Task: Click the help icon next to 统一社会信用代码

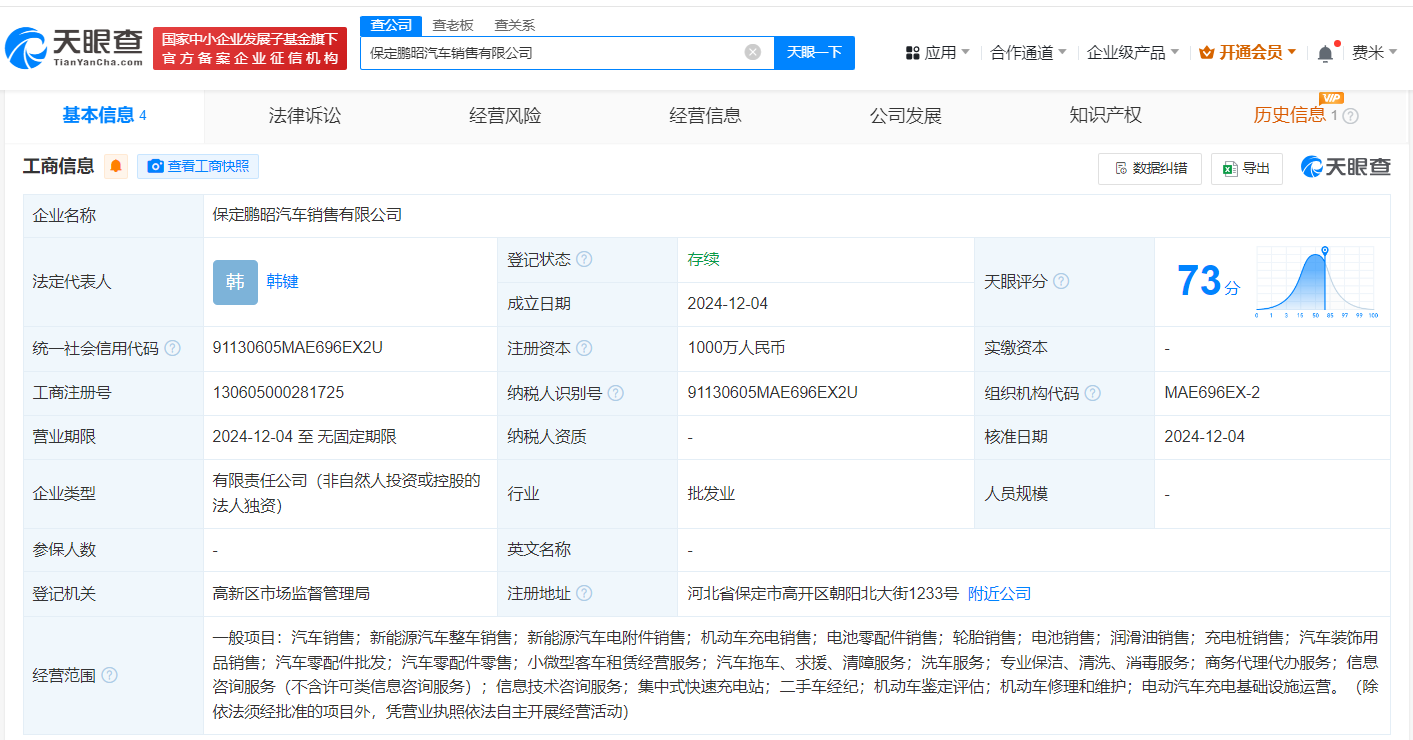Action: point(172,348)
